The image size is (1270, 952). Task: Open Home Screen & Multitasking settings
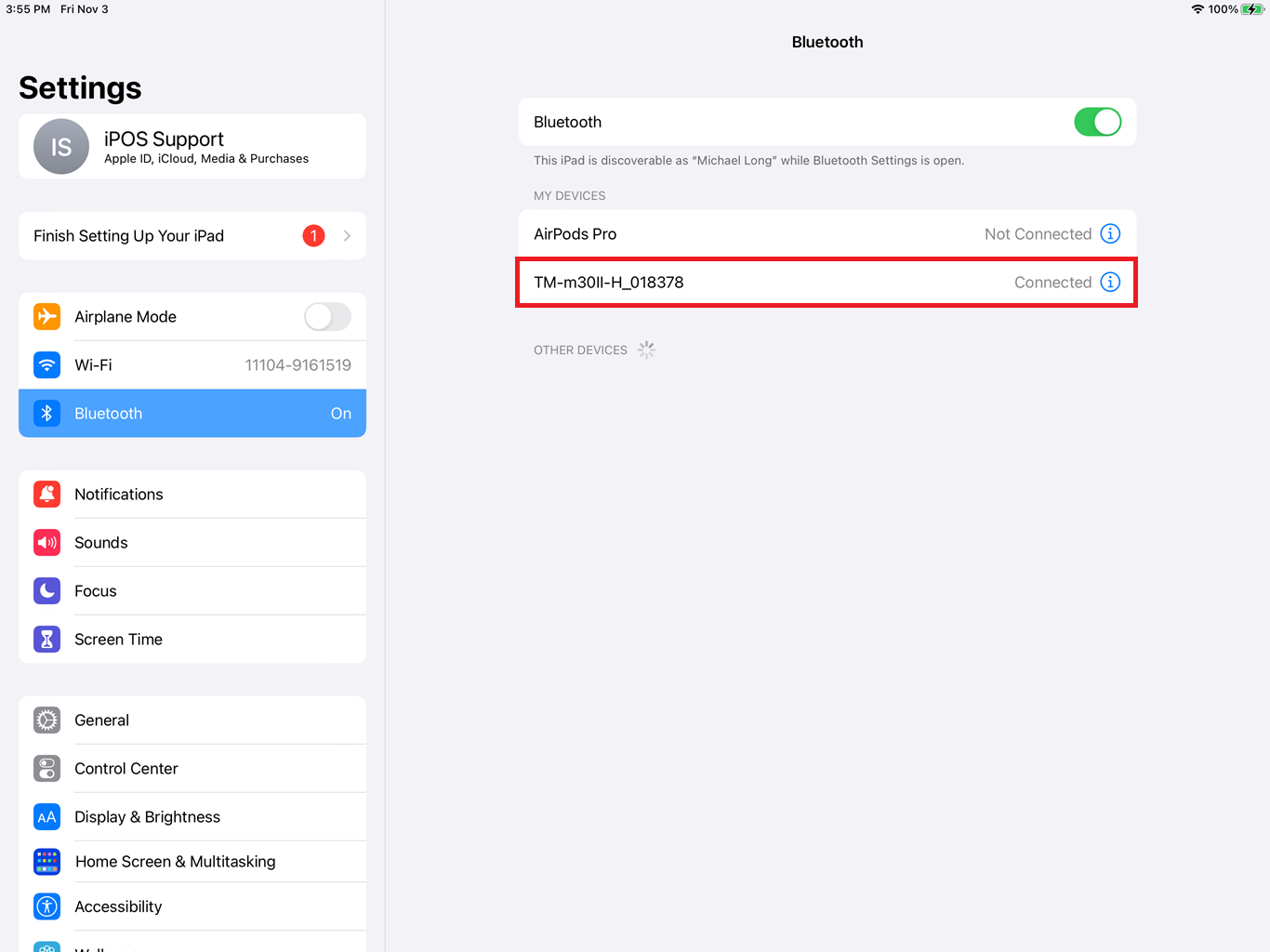pyautogui.click(x=192, y=861)
